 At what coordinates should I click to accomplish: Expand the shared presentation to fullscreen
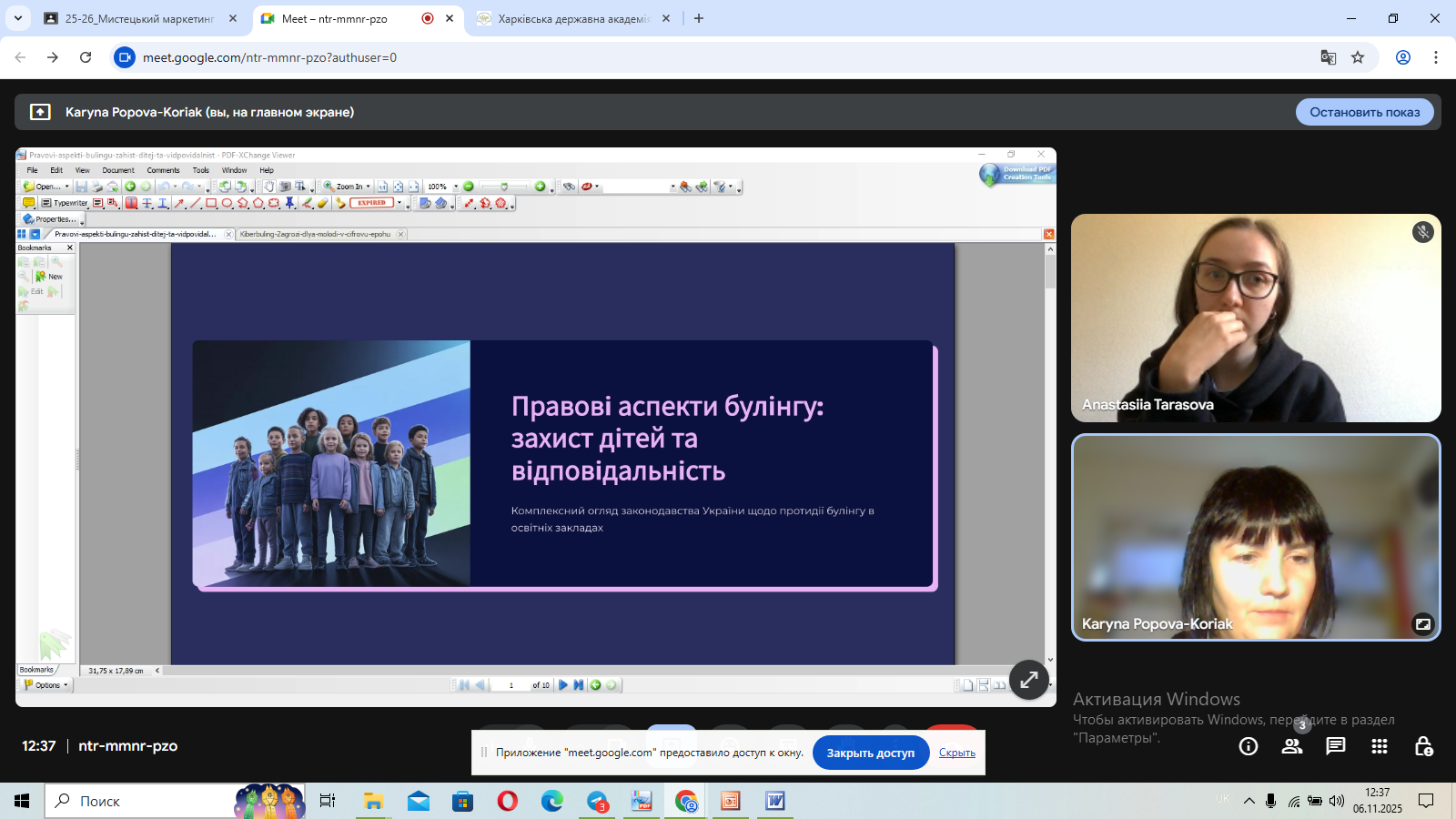1029,679
